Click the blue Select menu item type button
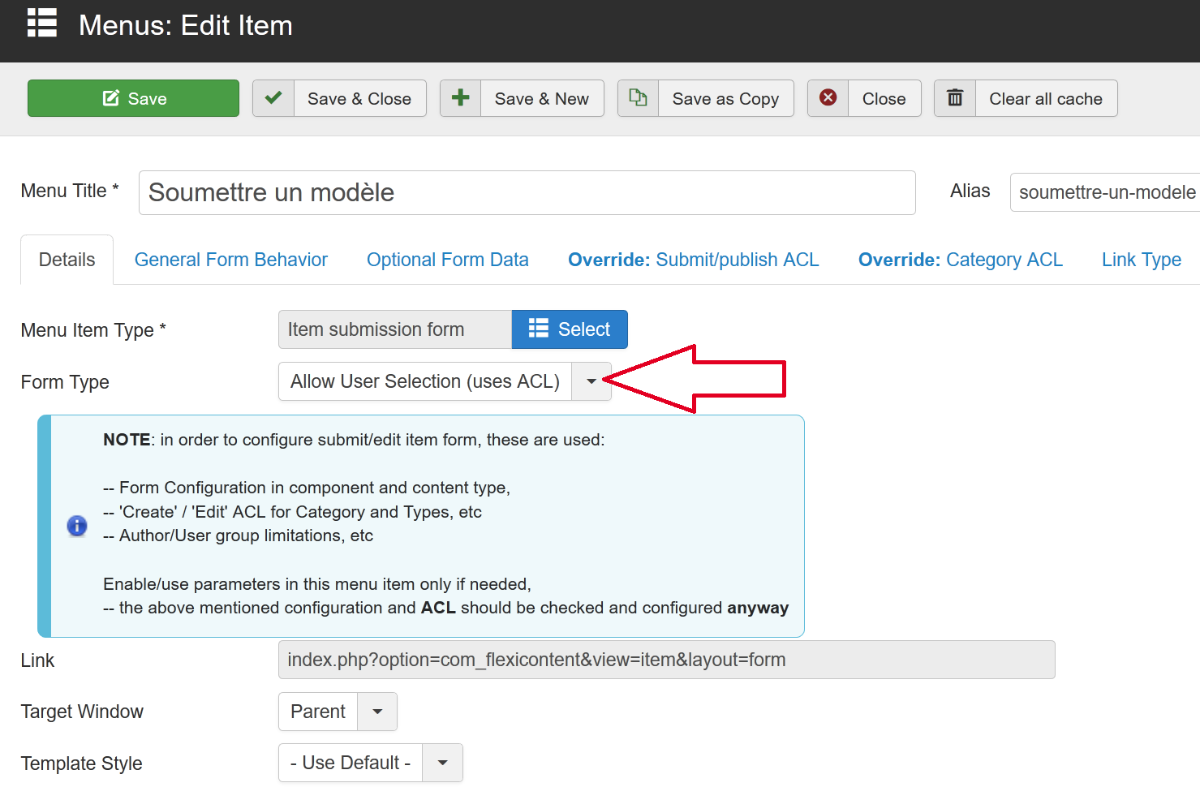 pos(569,329)
